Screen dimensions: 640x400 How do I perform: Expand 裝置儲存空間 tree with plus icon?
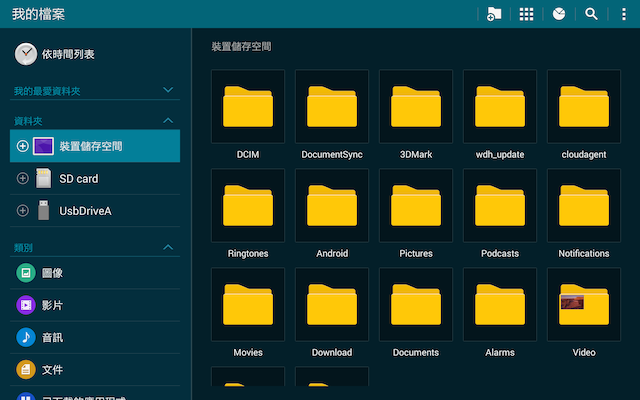click(22, 146)
